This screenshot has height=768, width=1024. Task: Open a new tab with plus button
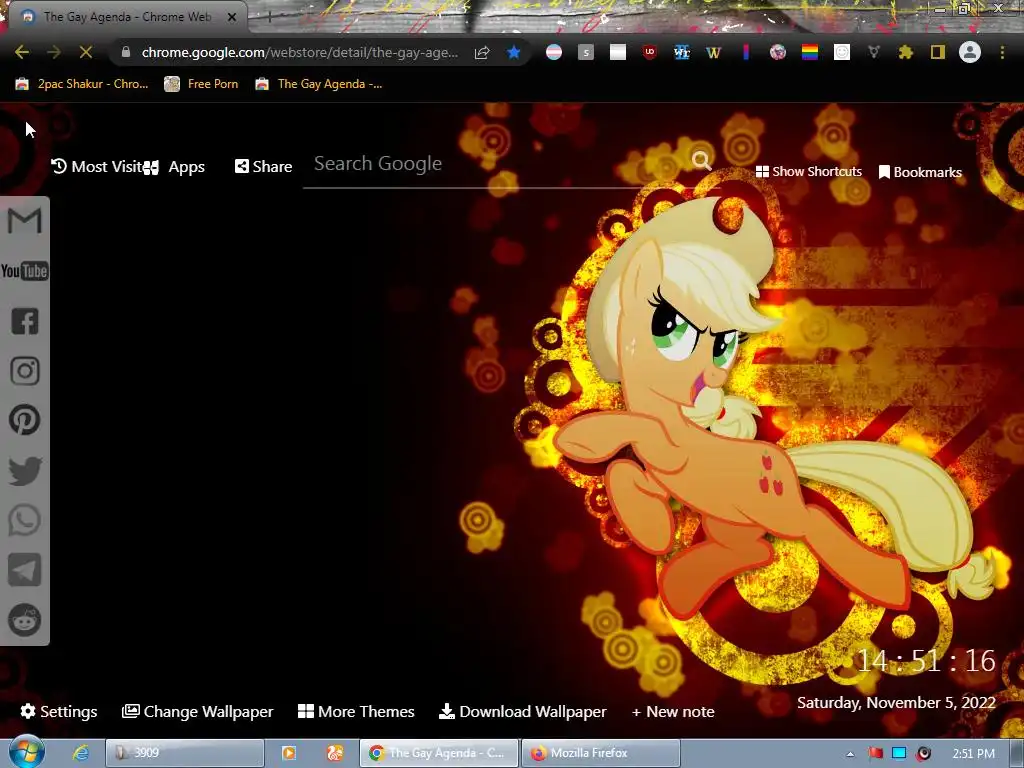click(x=269, y=17)
